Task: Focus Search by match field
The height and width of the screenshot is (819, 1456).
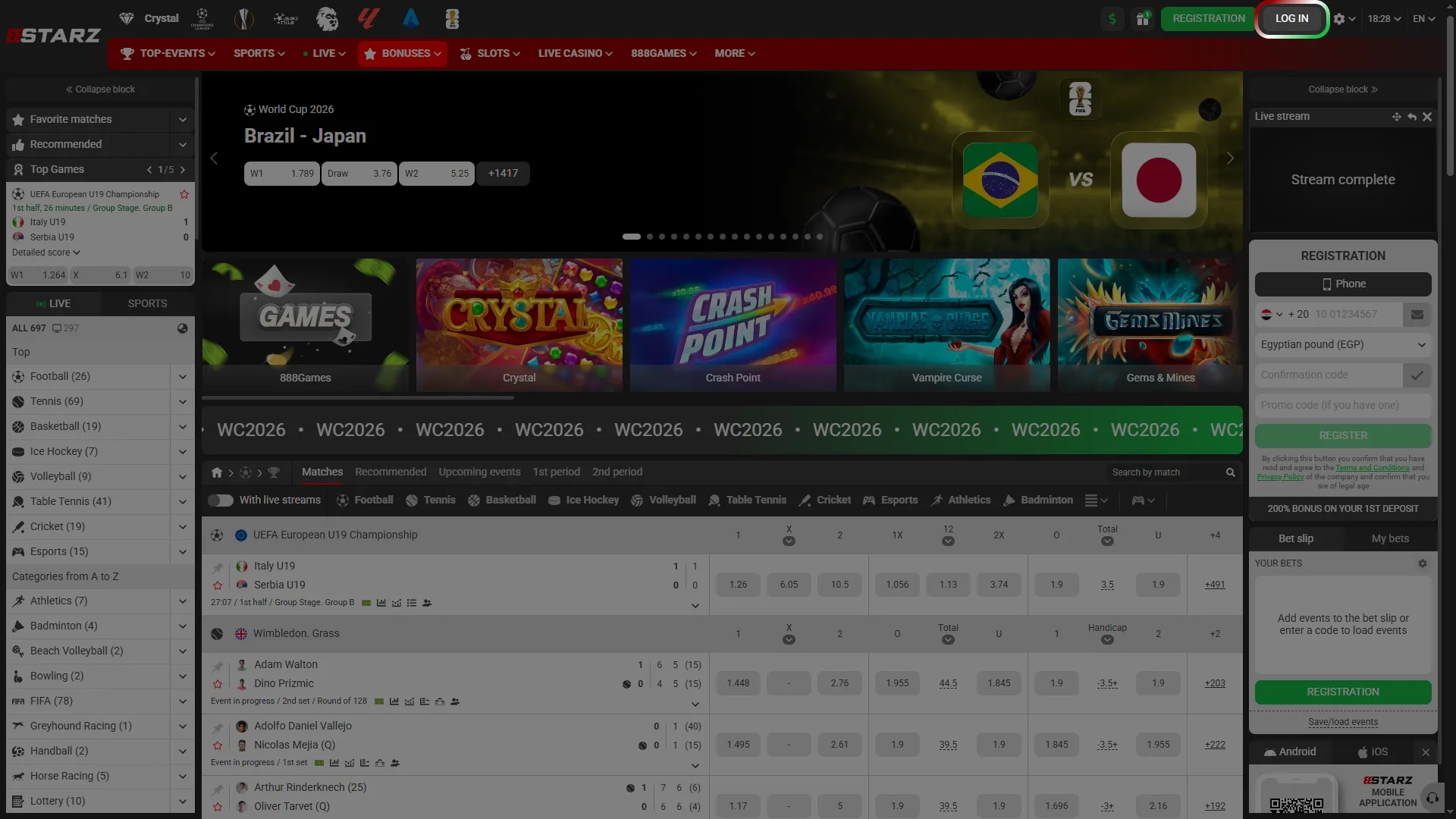Action: pyautogui.click(x=1165, y=472)
